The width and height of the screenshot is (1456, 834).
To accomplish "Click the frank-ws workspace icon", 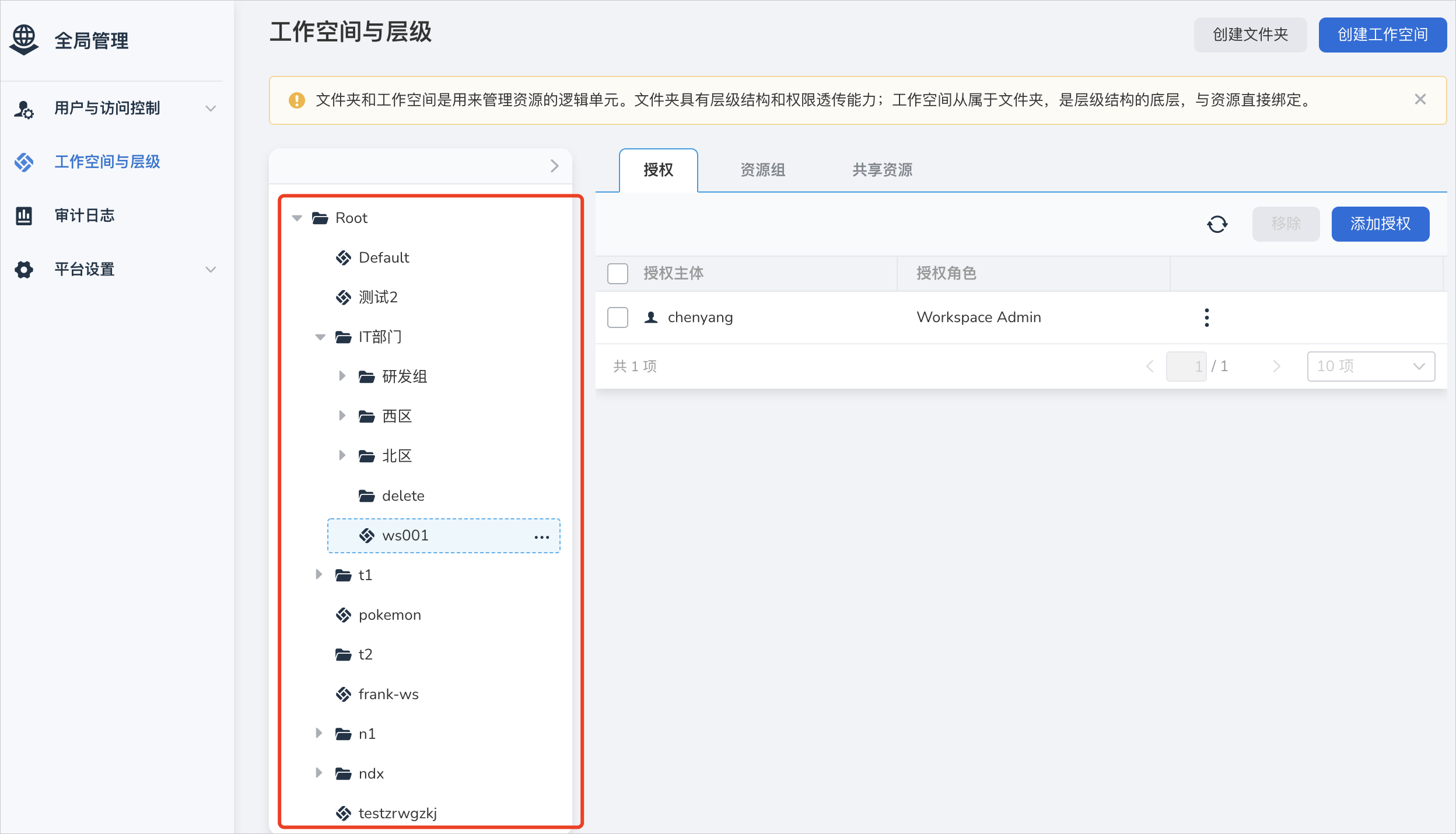I will coord(344,695).
